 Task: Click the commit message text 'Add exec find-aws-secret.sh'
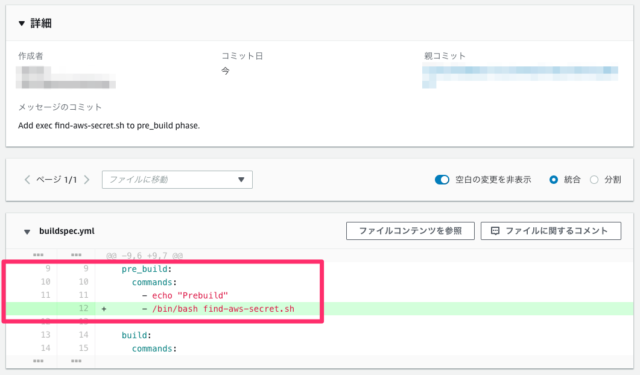pos(71,126)
